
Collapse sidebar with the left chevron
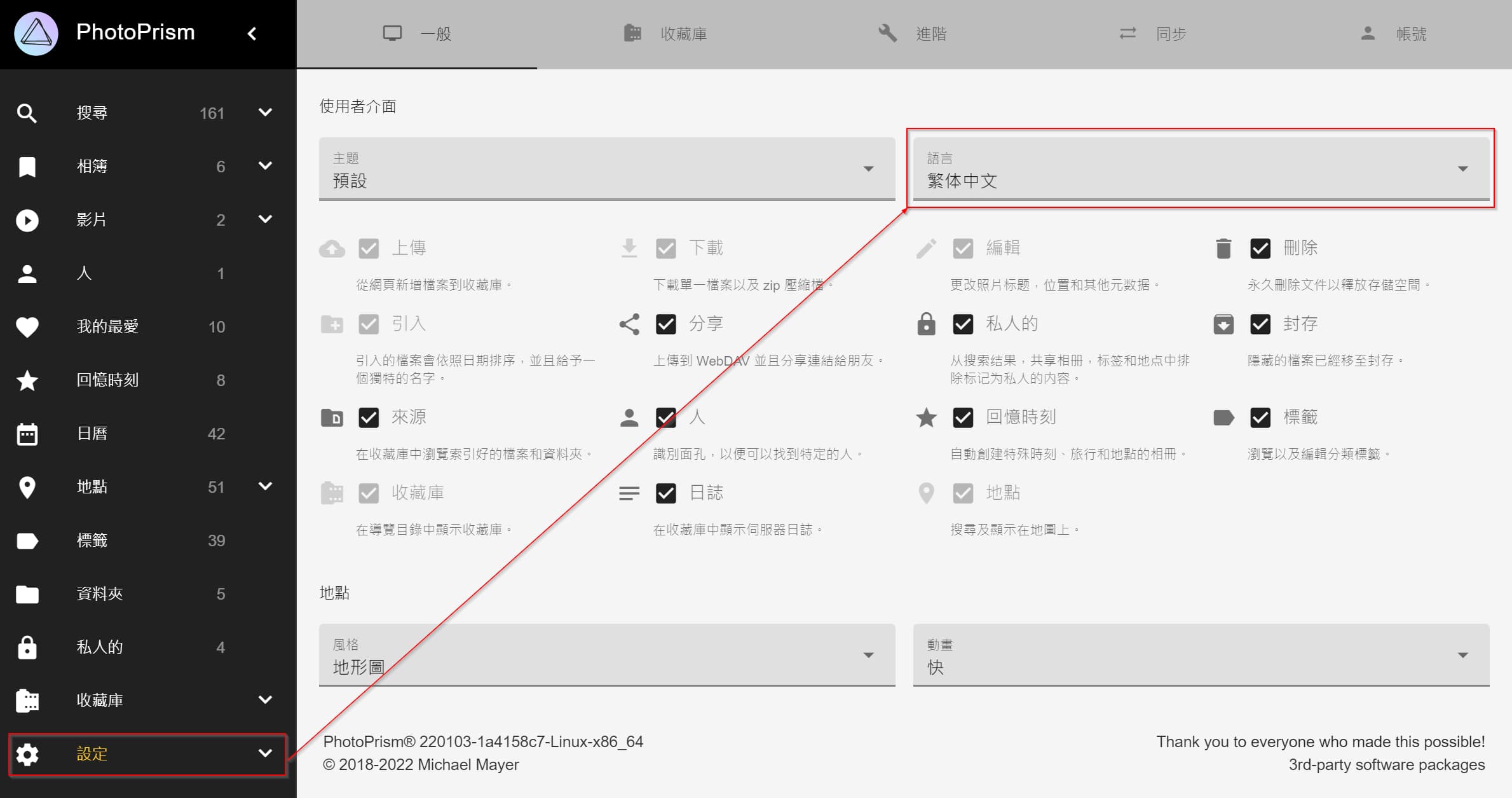point(252,34)
